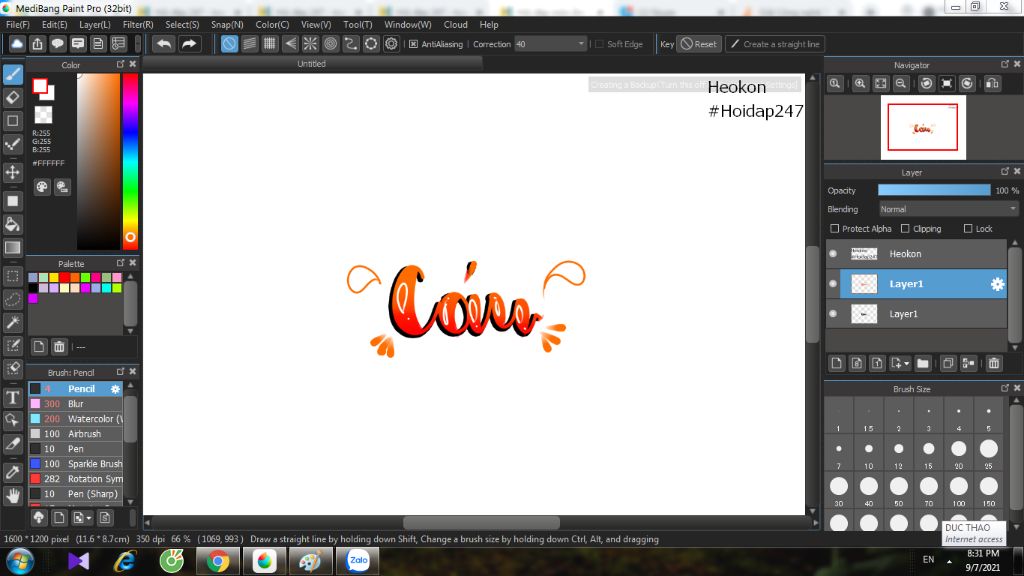Click Create a straight line button
1024x576 pixels.
pyautogui.click(x=775, y=44)
